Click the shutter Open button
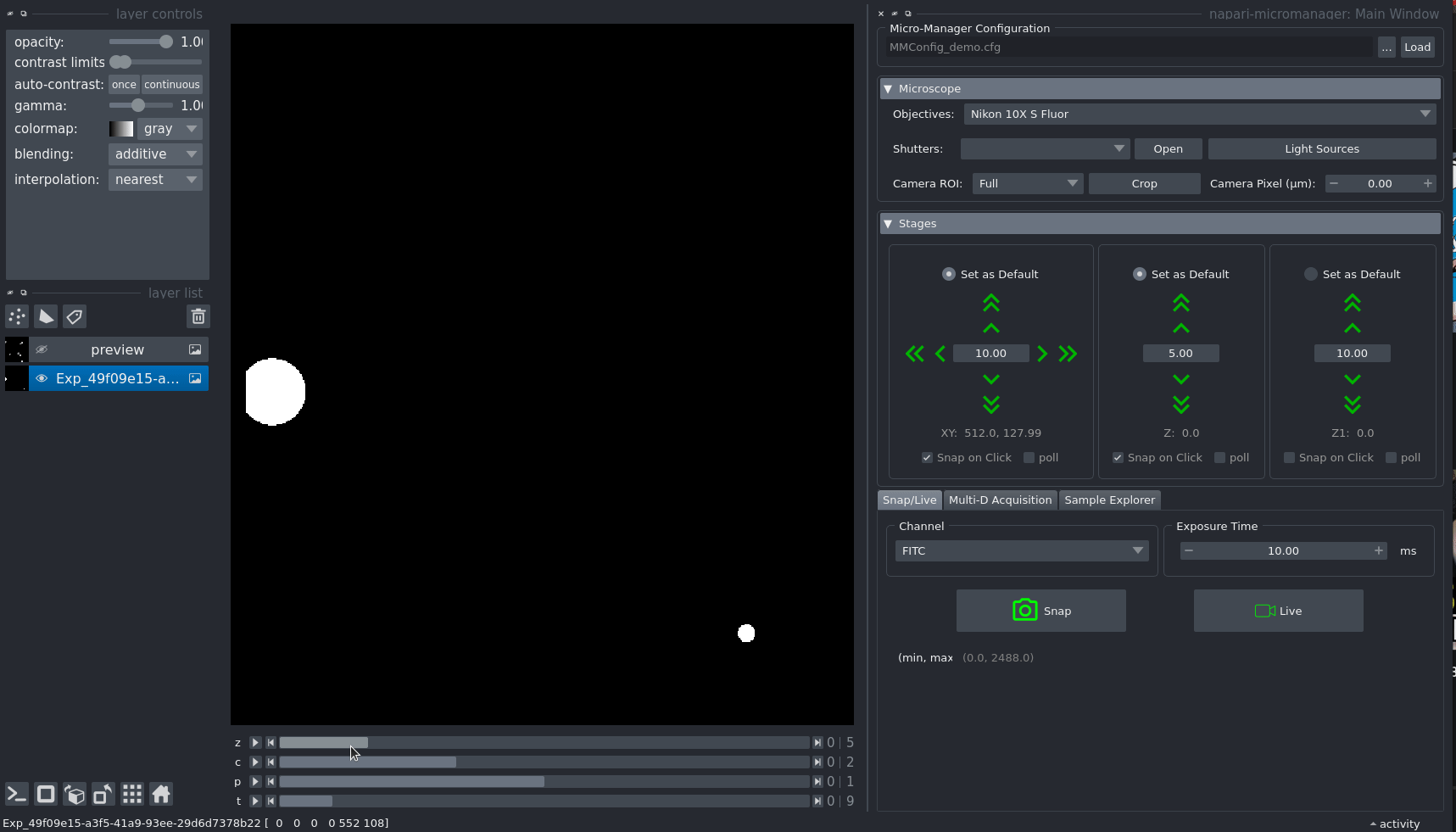 click(x=1168, y=148)
